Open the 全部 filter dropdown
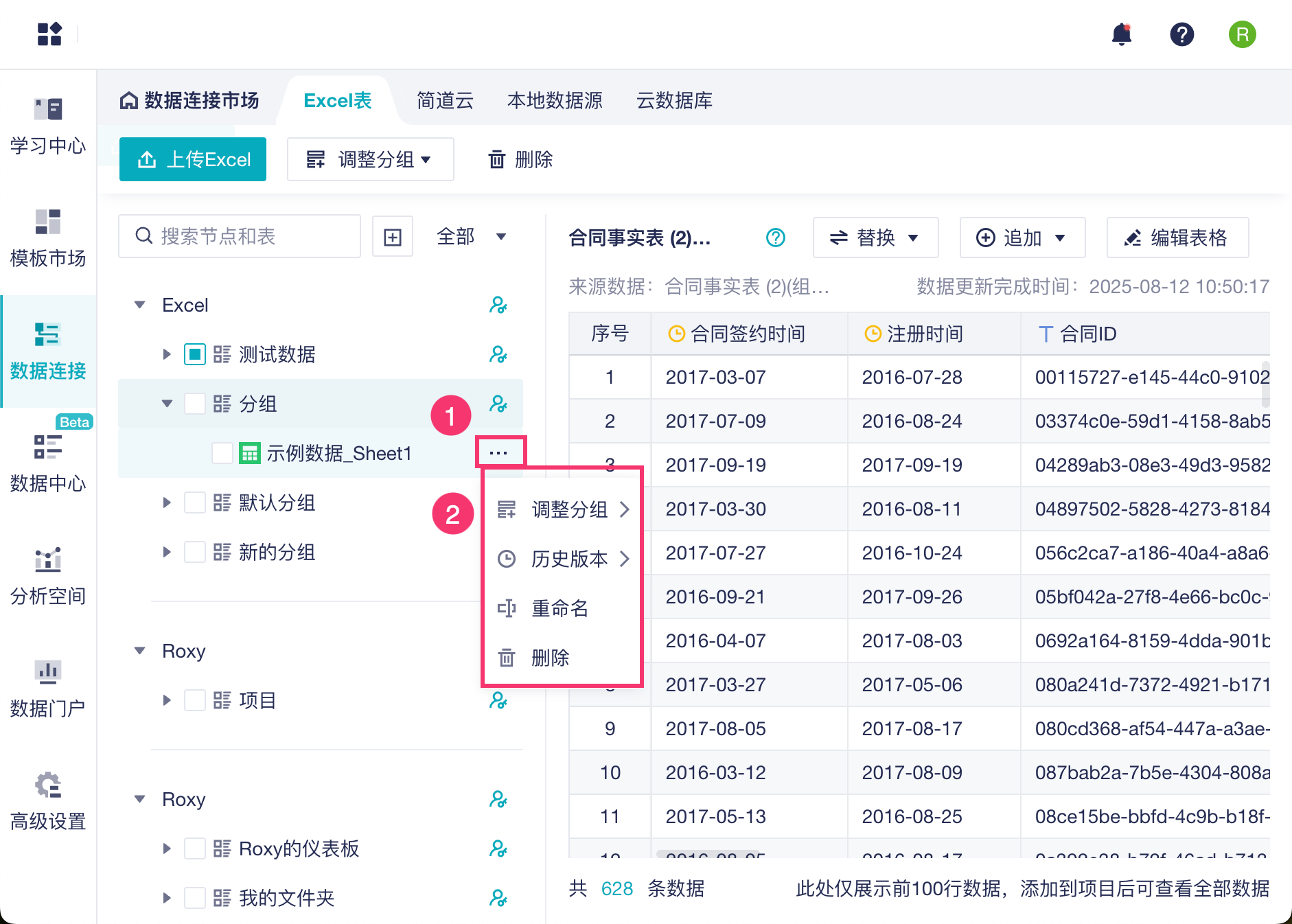 [x=472, y=237]
